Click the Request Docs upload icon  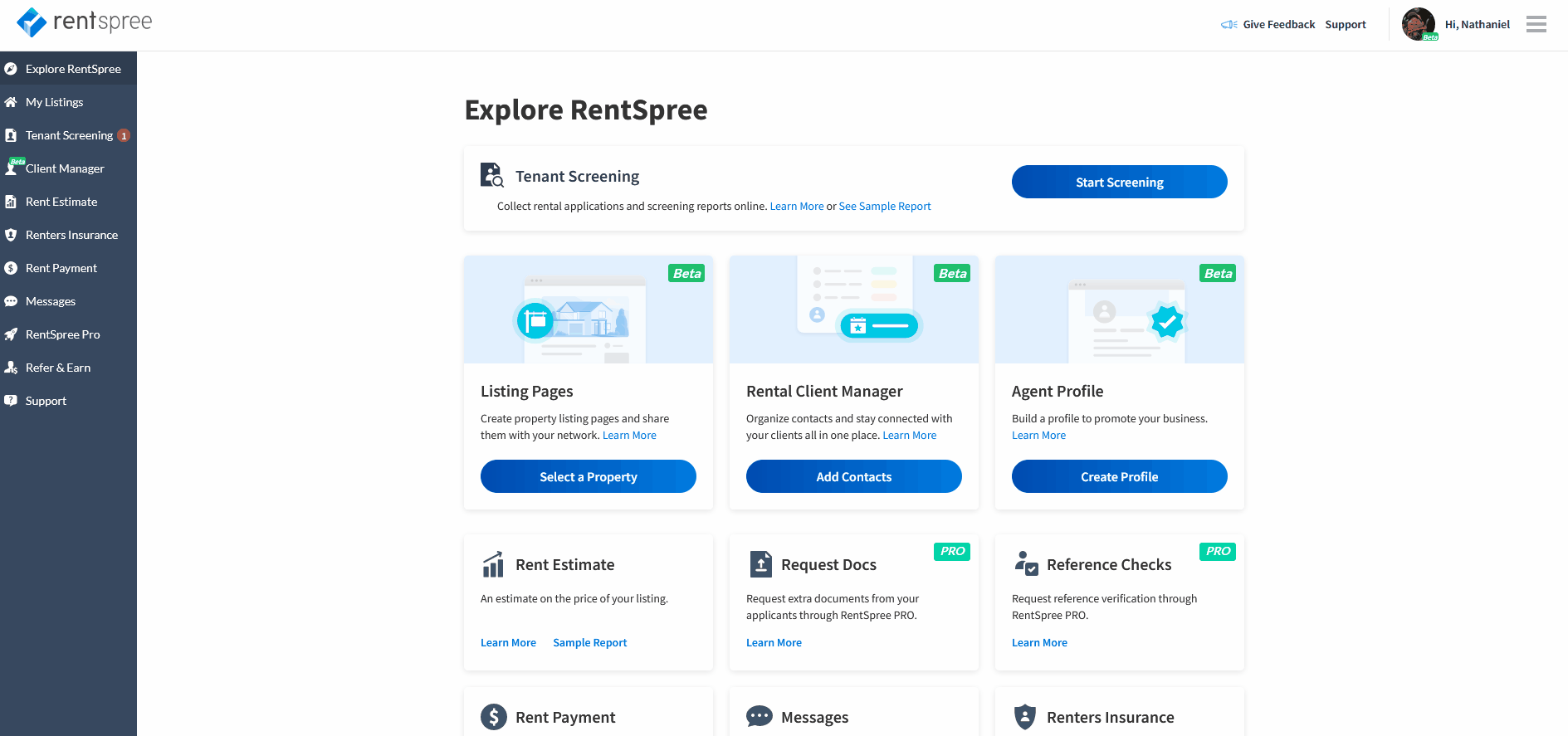[761, 564]
